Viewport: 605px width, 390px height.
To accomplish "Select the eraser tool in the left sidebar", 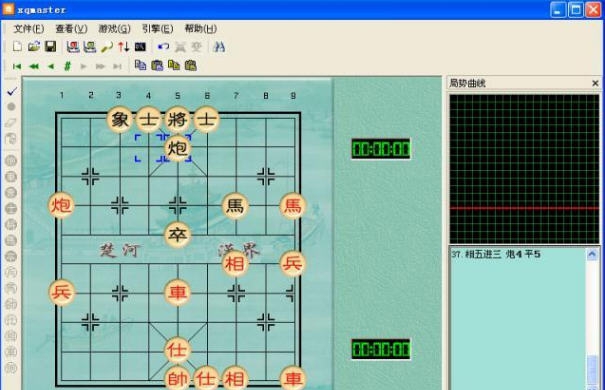I will coord(11,123).
